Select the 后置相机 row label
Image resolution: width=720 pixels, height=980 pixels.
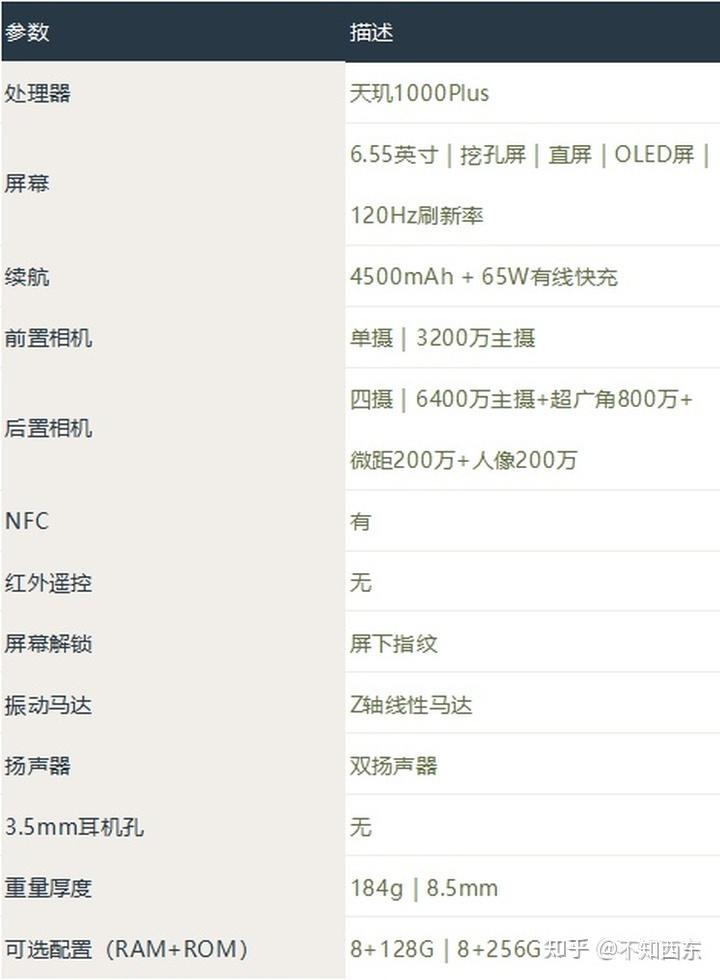coord(48,429)
